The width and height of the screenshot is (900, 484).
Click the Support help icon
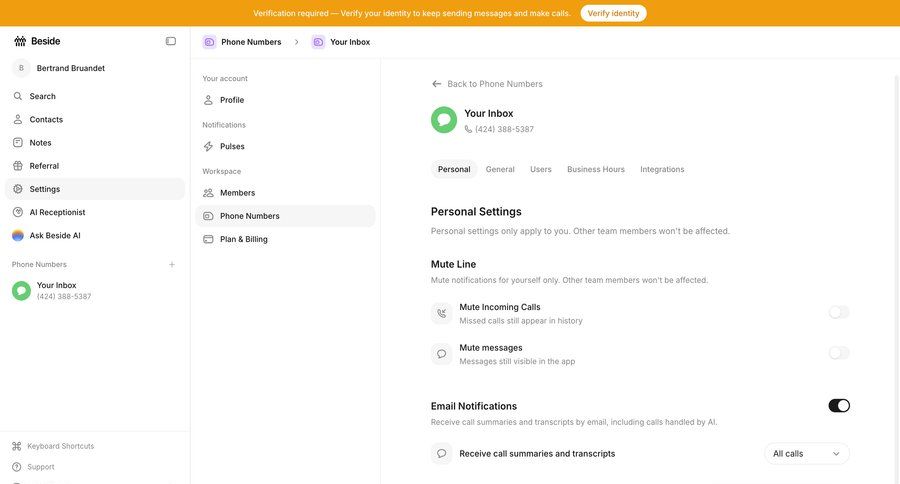coord(17,467)
